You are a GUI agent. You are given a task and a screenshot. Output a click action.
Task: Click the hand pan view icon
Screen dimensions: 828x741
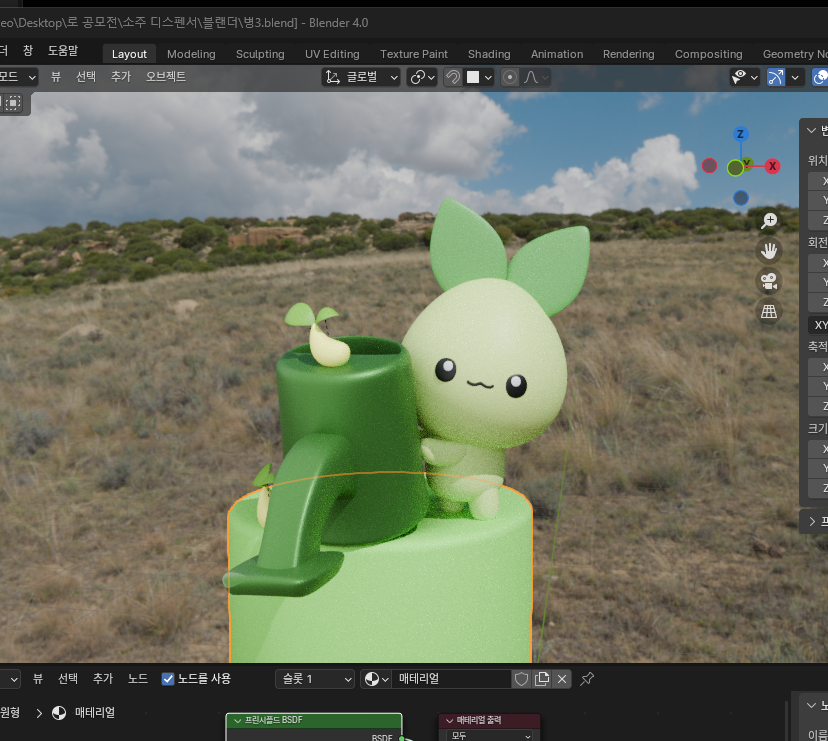pyautogui.click(x=769, y=250)
